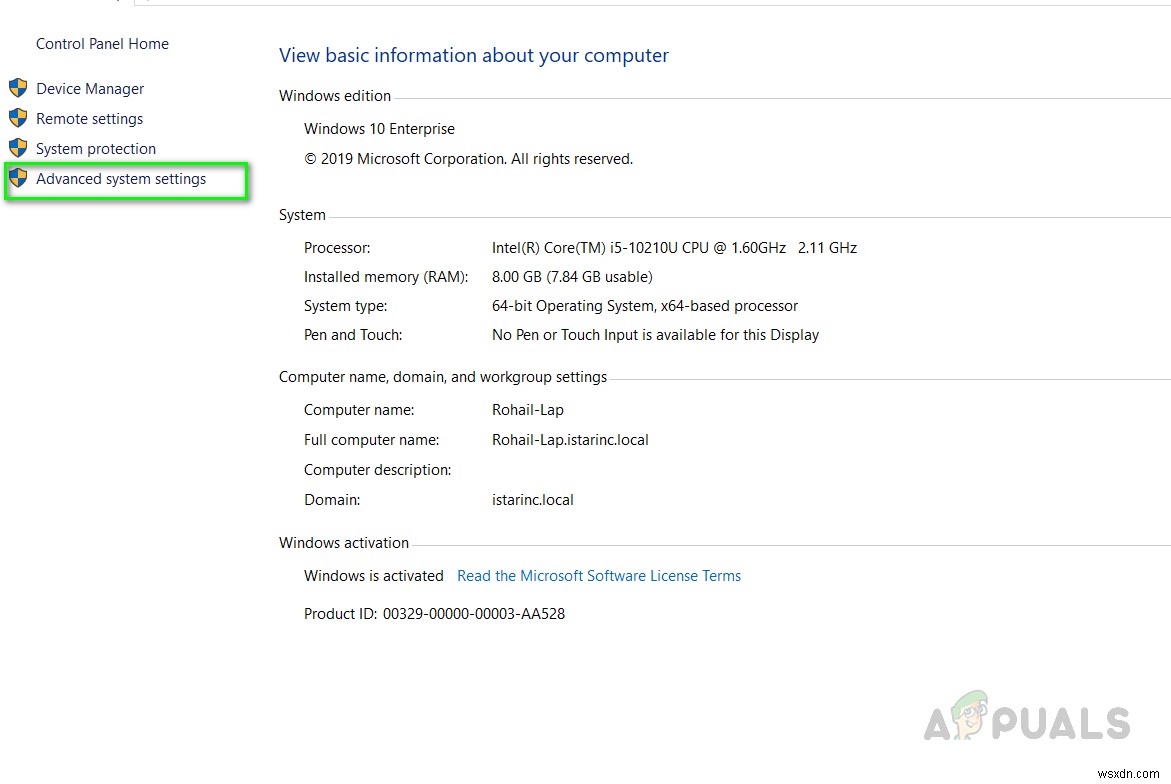This screenshot has width=1171, height=784.
Task: Click the '© 2019 Microsoft Corporation' copyright line
Action: [x=468, y=159]
